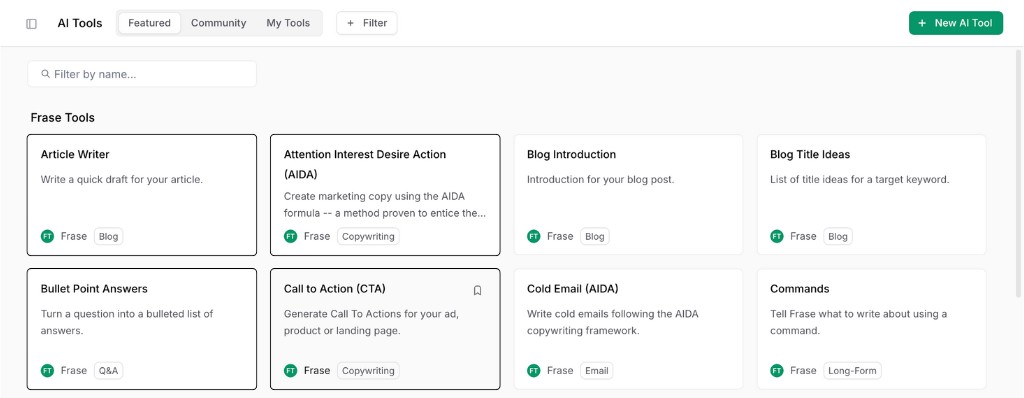Click Frase avatar on Commands card
This screenshot has width=1024, height=398.
tap(776, 371)
